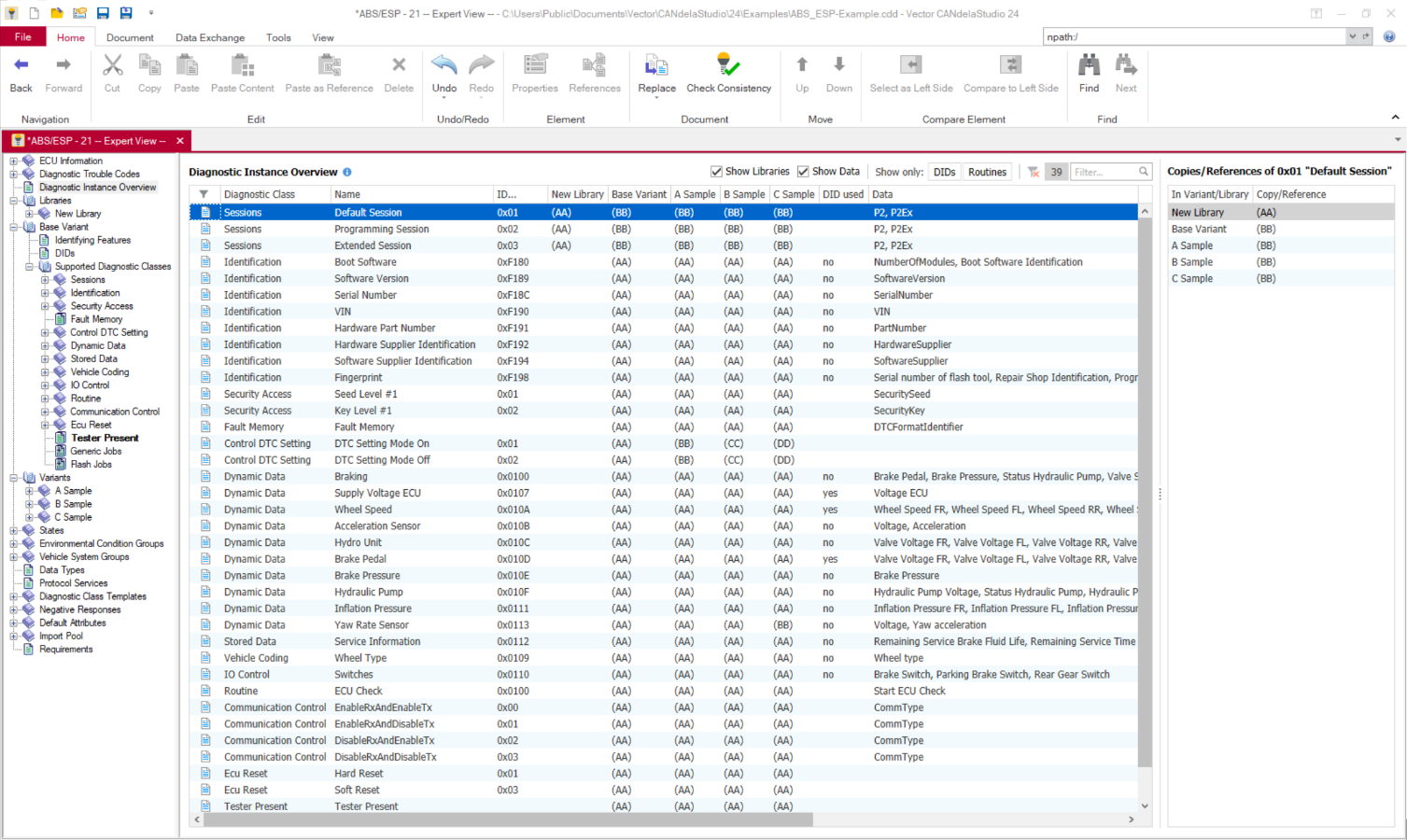Collapse Supported Diagnostic Classes node
Screen dimensions: 1407x840
(30, 266)
